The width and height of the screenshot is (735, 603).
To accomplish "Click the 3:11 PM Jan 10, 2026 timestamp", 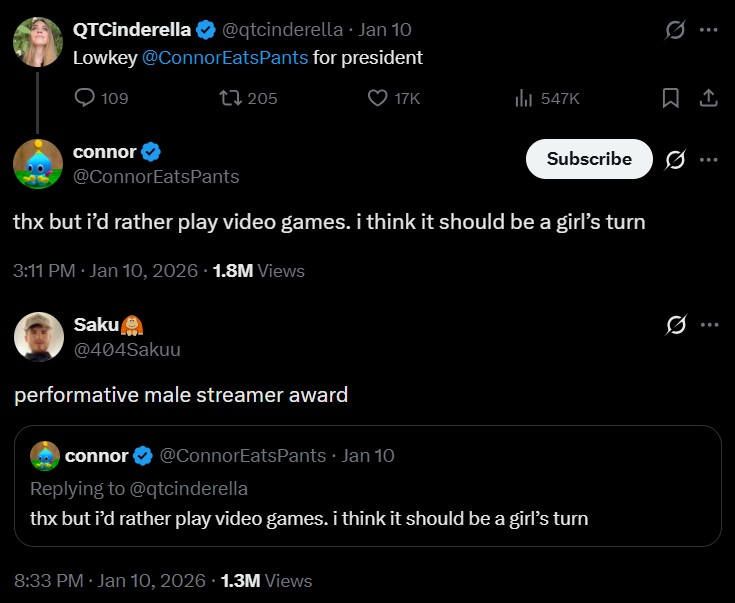I will (x=103, y=270).
